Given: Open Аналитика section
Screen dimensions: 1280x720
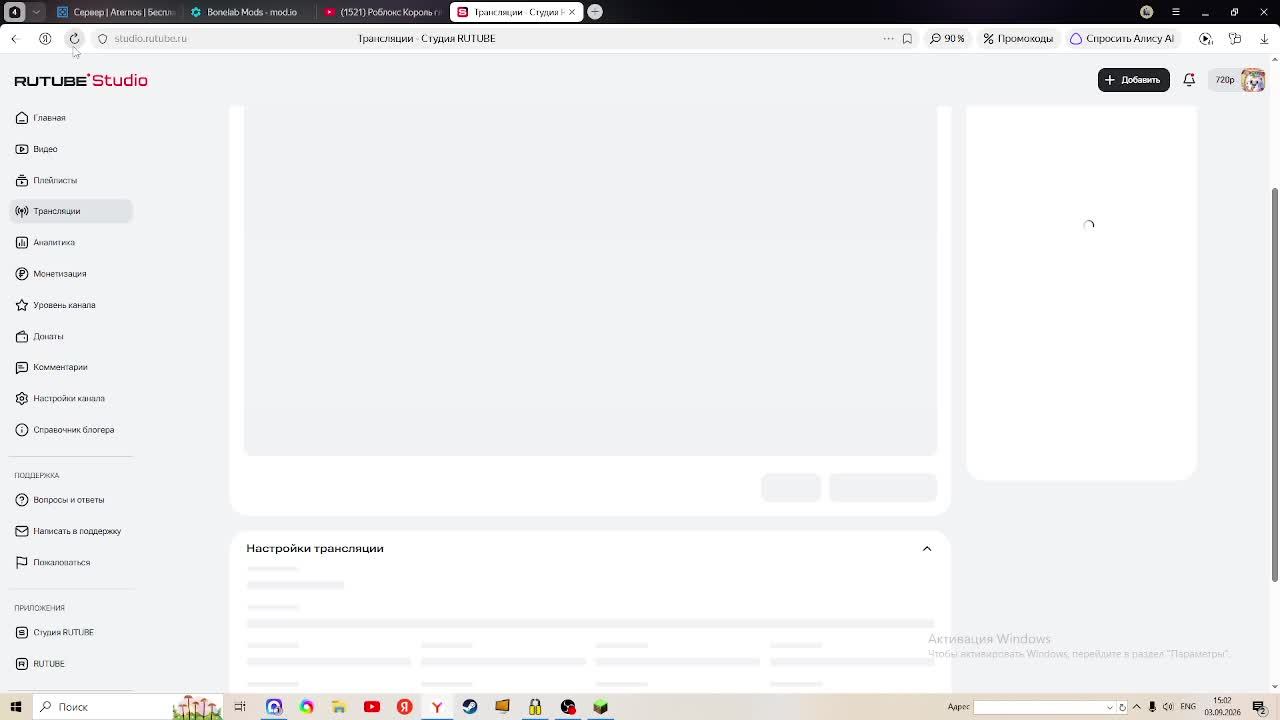Looking at the screenshot, I should 45,242.
